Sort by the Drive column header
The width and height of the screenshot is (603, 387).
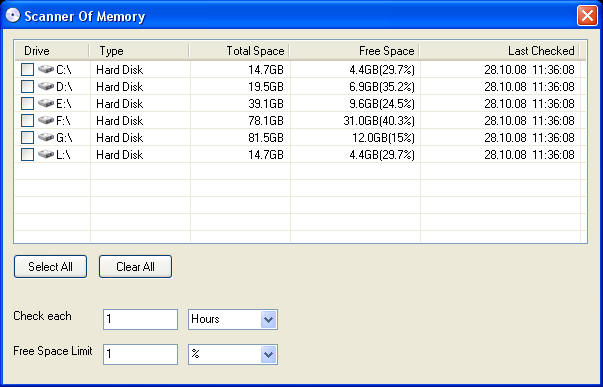point(52,51)
